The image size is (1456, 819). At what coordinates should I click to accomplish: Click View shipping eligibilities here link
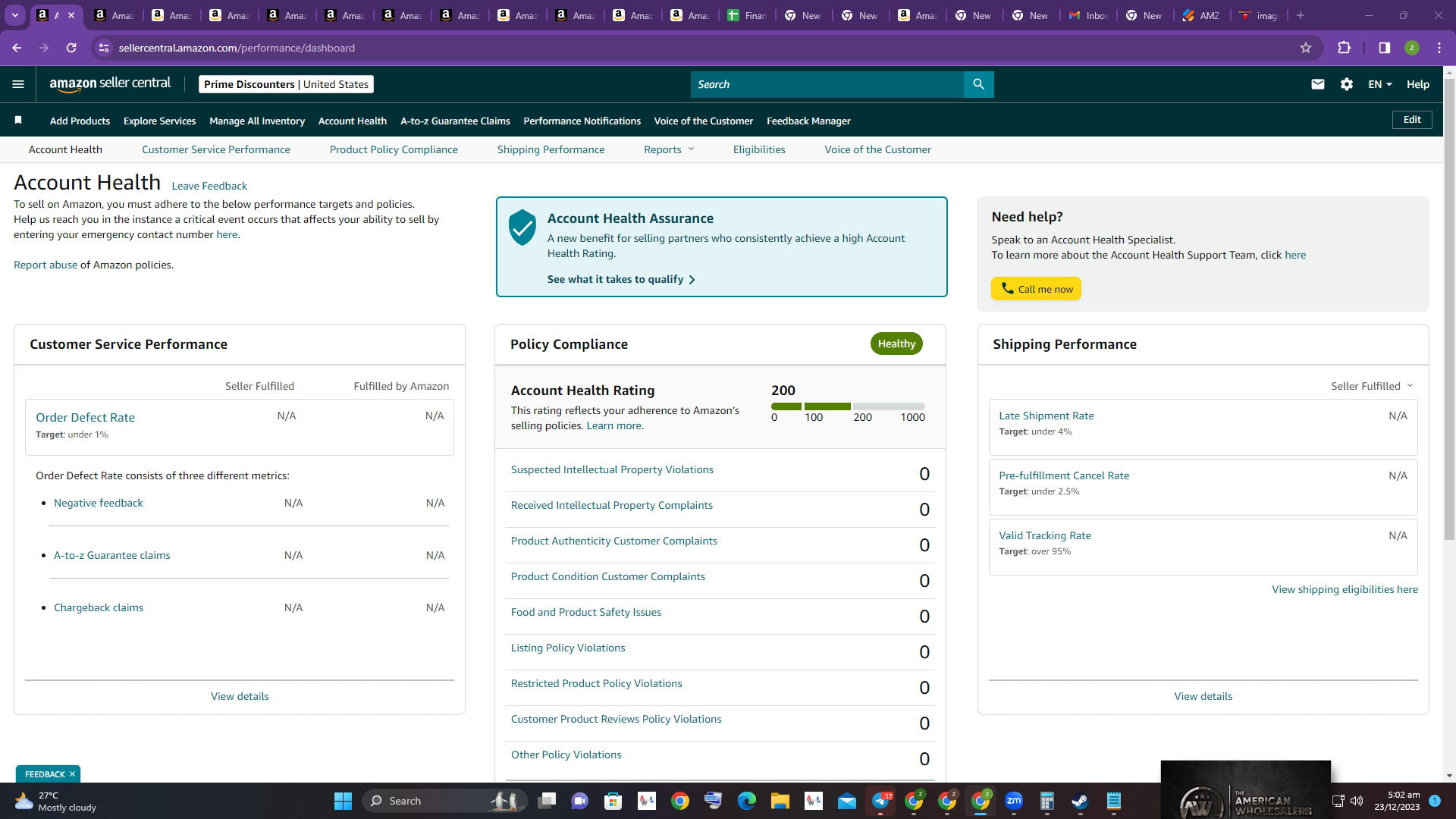click(1345, 589)
